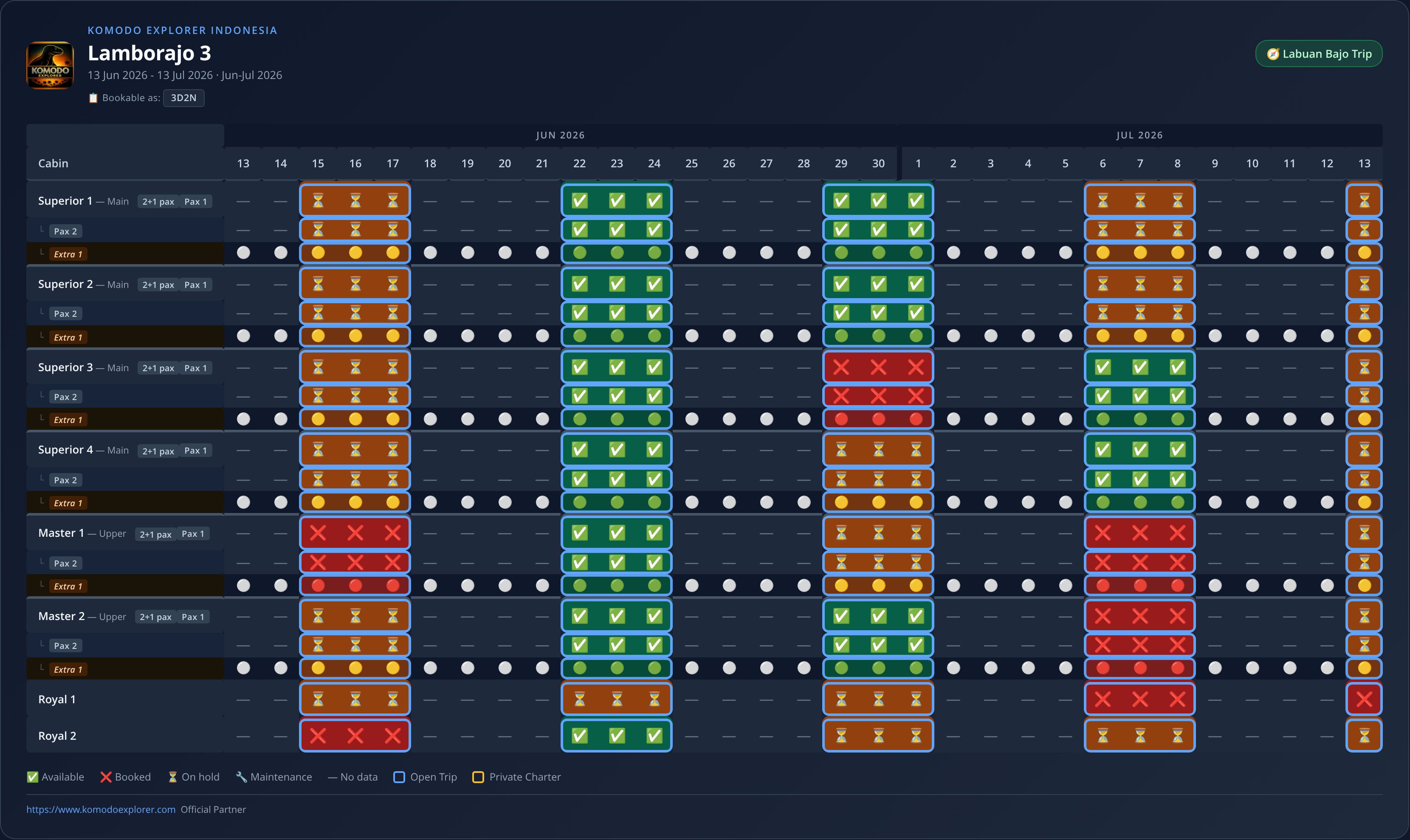Open the komodoexplorer.com website link
The image size is (1410, 840).
click(x=101, y=809)
